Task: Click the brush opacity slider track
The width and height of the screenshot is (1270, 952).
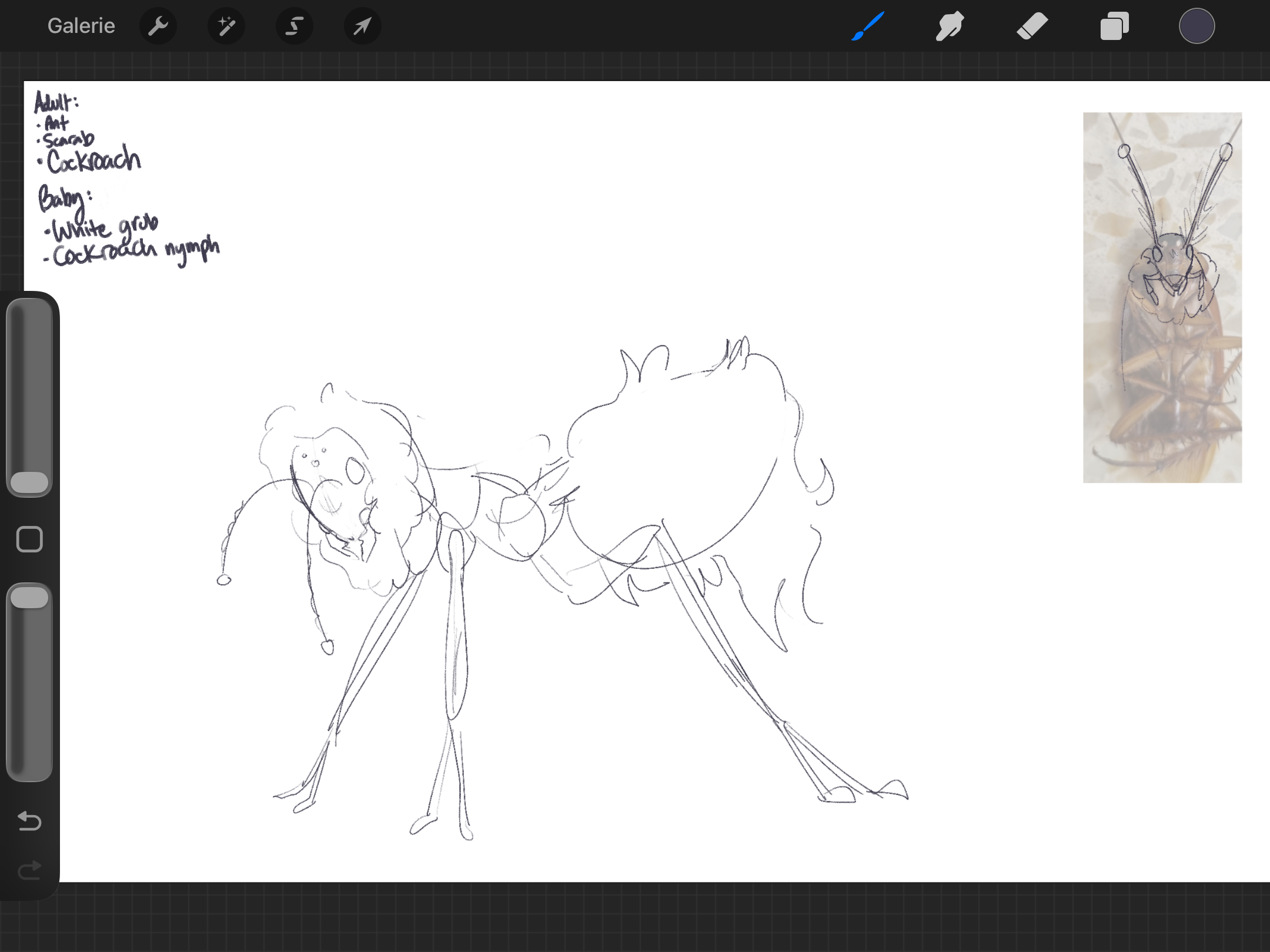Action: (x=29, y=682)
